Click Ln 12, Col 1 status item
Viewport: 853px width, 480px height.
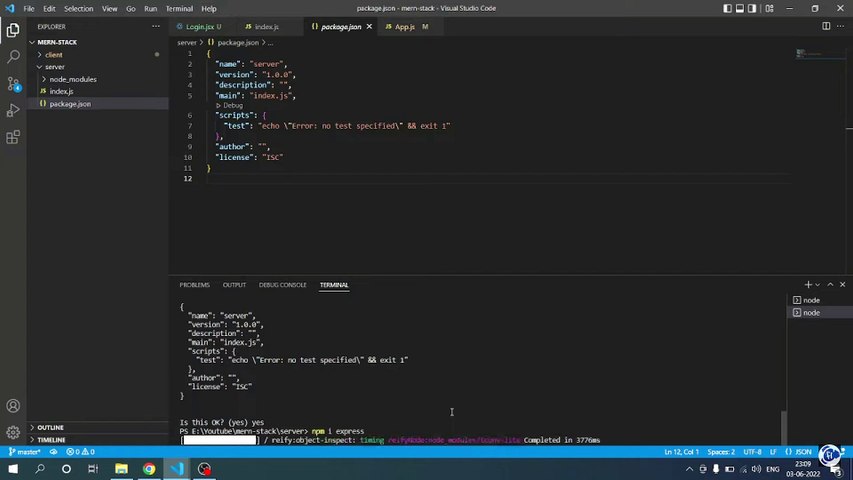(x=681, y=452)
